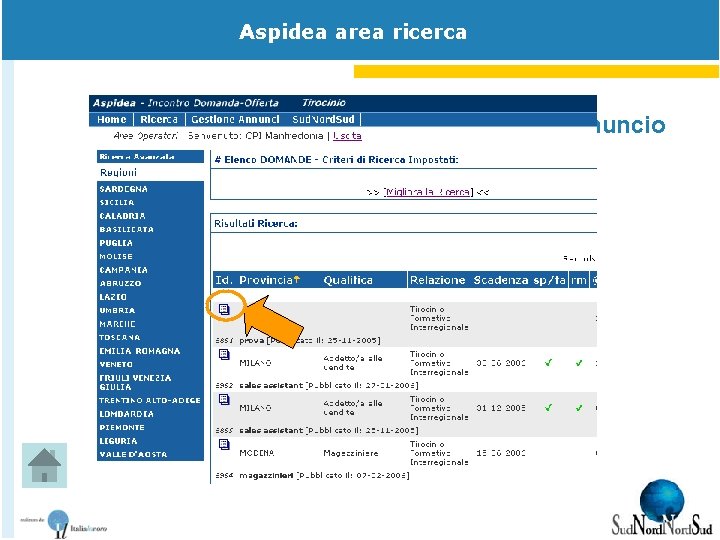Select the TRENTINO ALTO-ADIGE region
Viewport: 720px width, 540px height.
coord(150,400)
